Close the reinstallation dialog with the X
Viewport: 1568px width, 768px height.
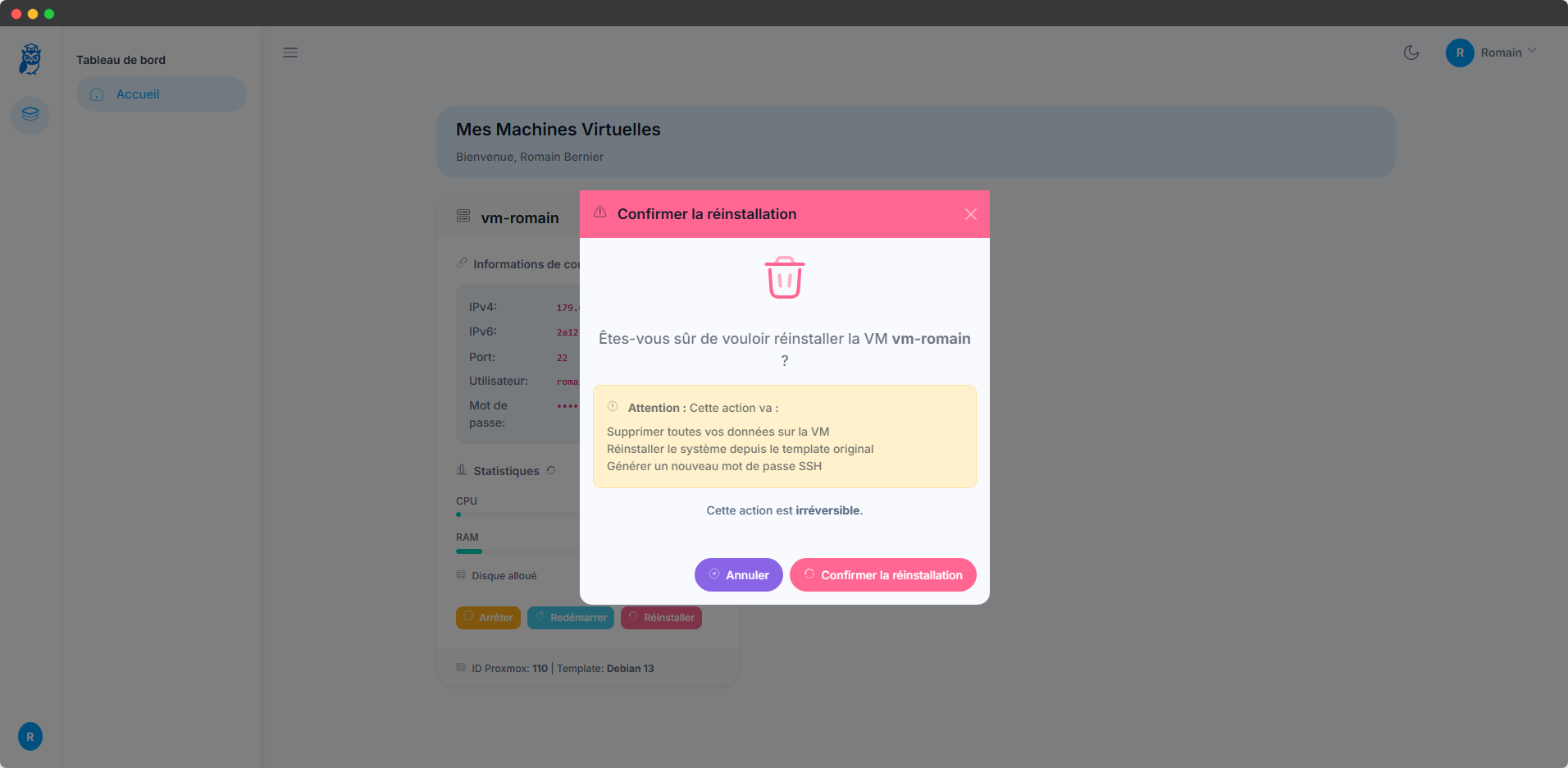[x=970, y=213]
